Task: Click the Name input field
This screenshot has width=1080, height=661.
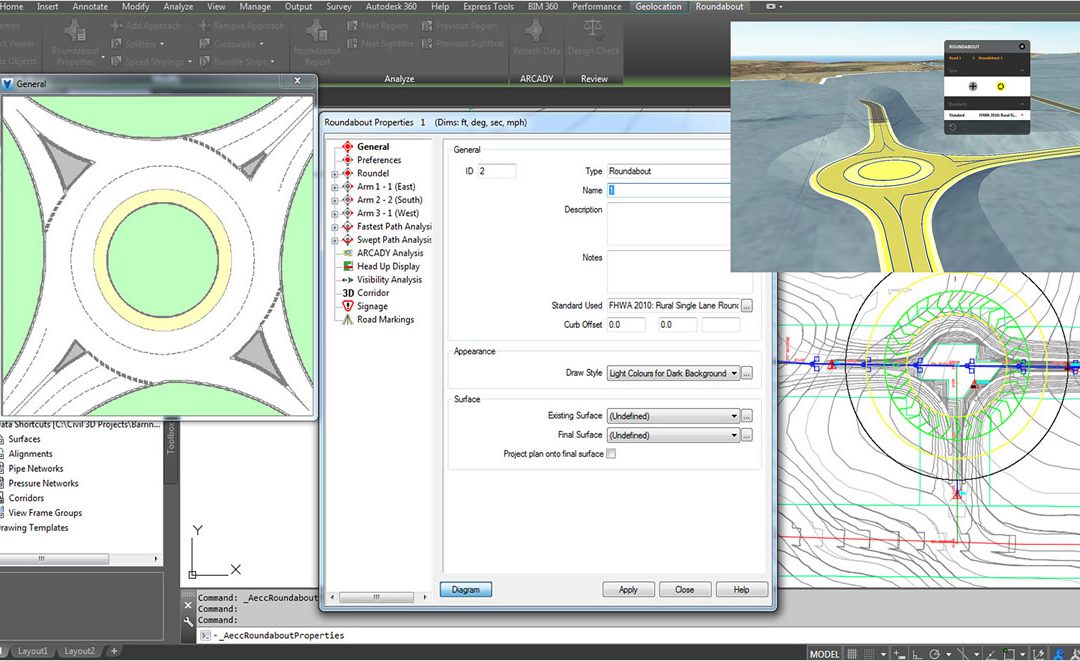Action: [x=668, y=190]
